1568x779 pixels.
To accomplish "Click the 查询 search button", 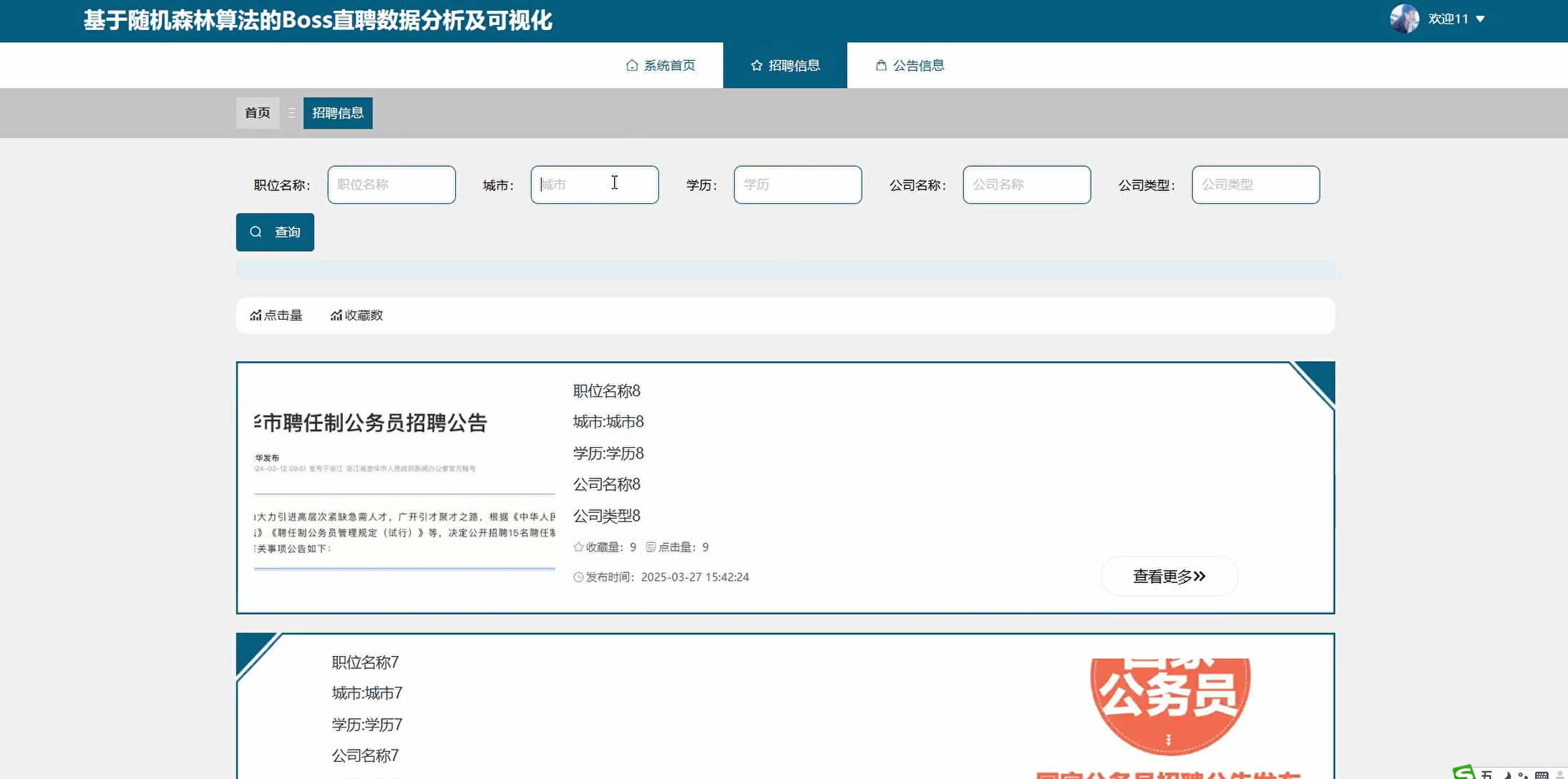I will [275, 232].
